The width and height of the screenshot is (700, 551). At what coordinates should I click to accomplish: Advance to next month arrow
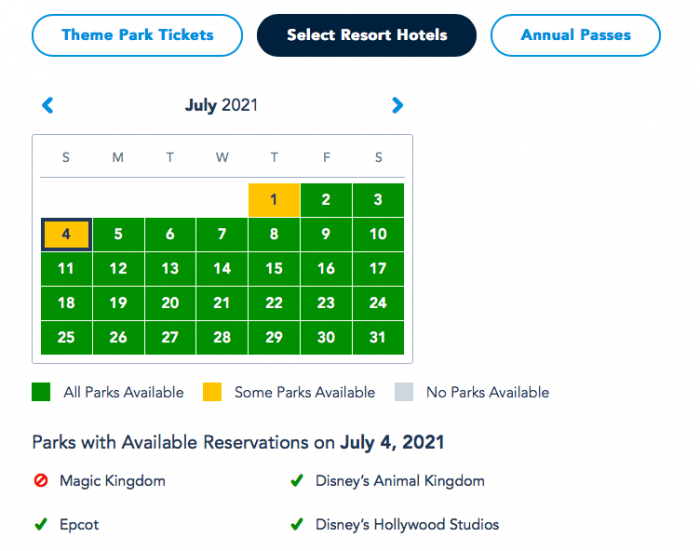click(397, 105)
